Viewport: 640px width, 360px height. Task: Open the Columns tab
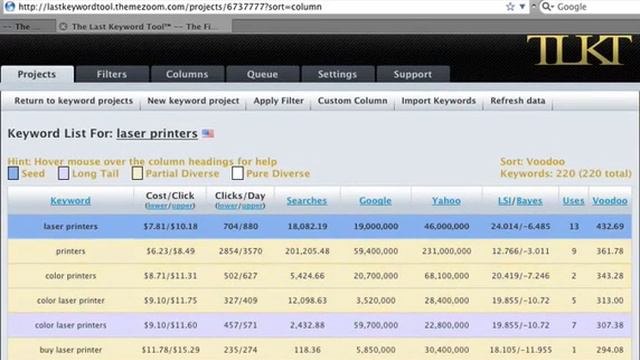187,74
